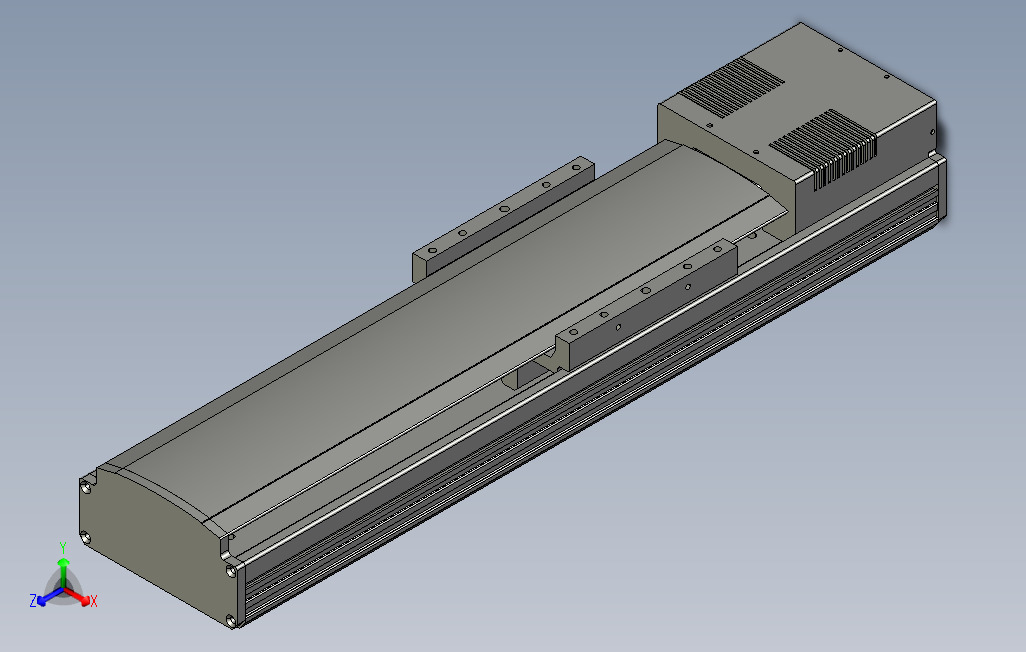Select a screw hole on the end cap
The image size is (1026, 652).
(86, 486)
